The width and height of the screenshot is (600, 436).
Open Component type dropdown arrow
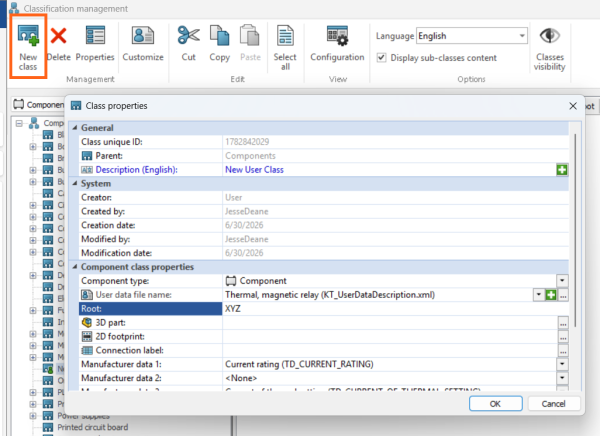point(562,281)
